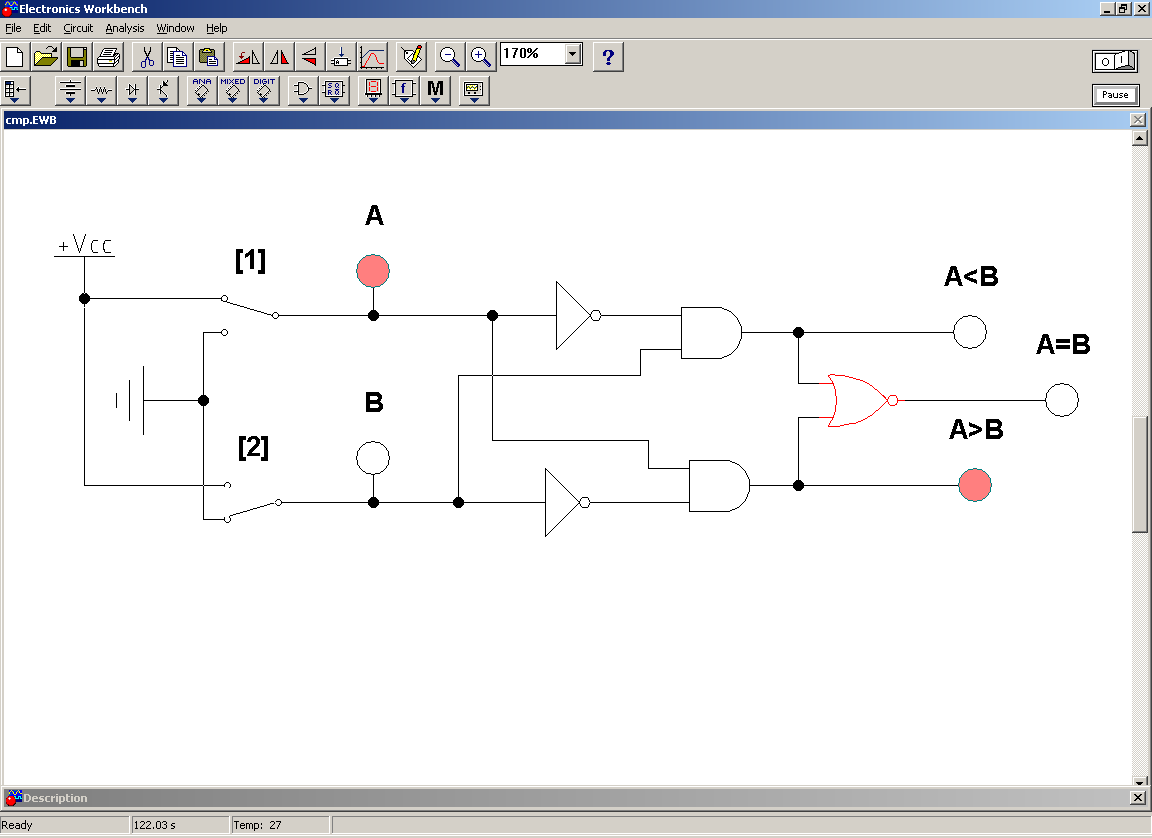Image resolution: width=1152 pixels, height=838 pixels.
Task: Open the Logic Gates parts bin
Action: (x=303, y=91)
